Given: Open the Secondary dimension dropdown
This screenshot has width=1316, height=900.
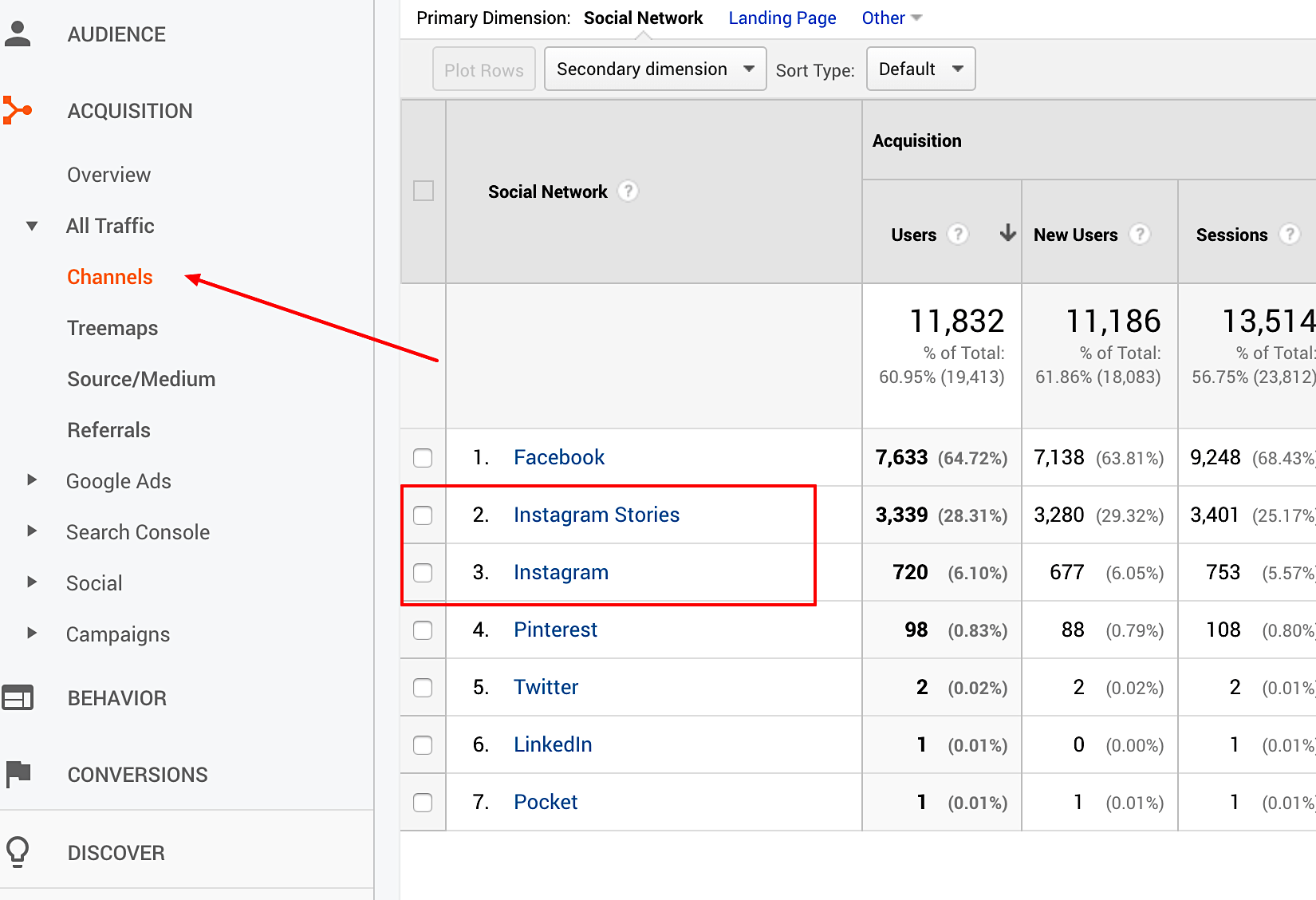Looking at the screenshot, I should 655,69.
